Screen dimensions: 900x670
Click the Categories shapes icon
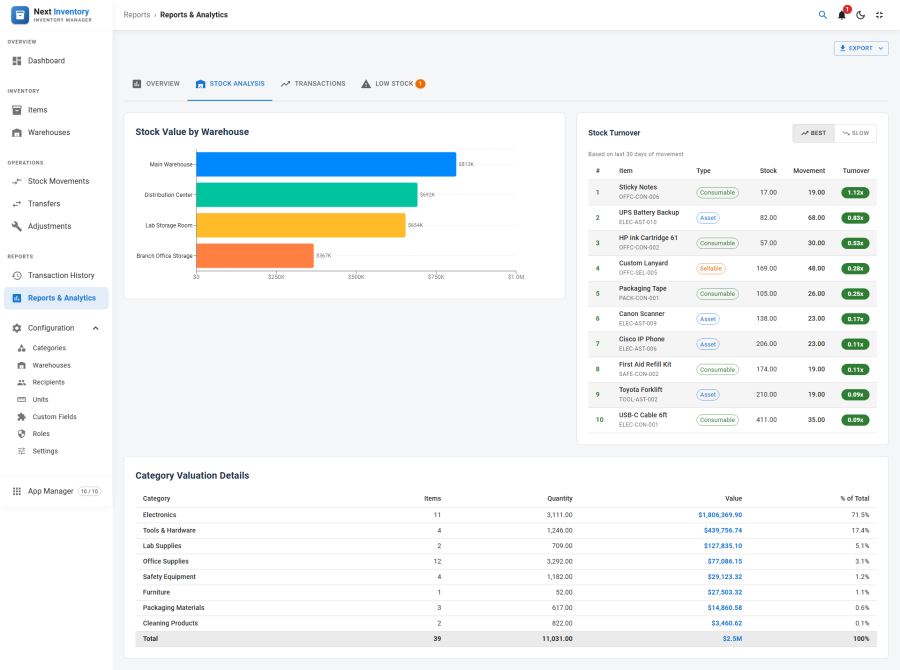(x=21, y=348)
